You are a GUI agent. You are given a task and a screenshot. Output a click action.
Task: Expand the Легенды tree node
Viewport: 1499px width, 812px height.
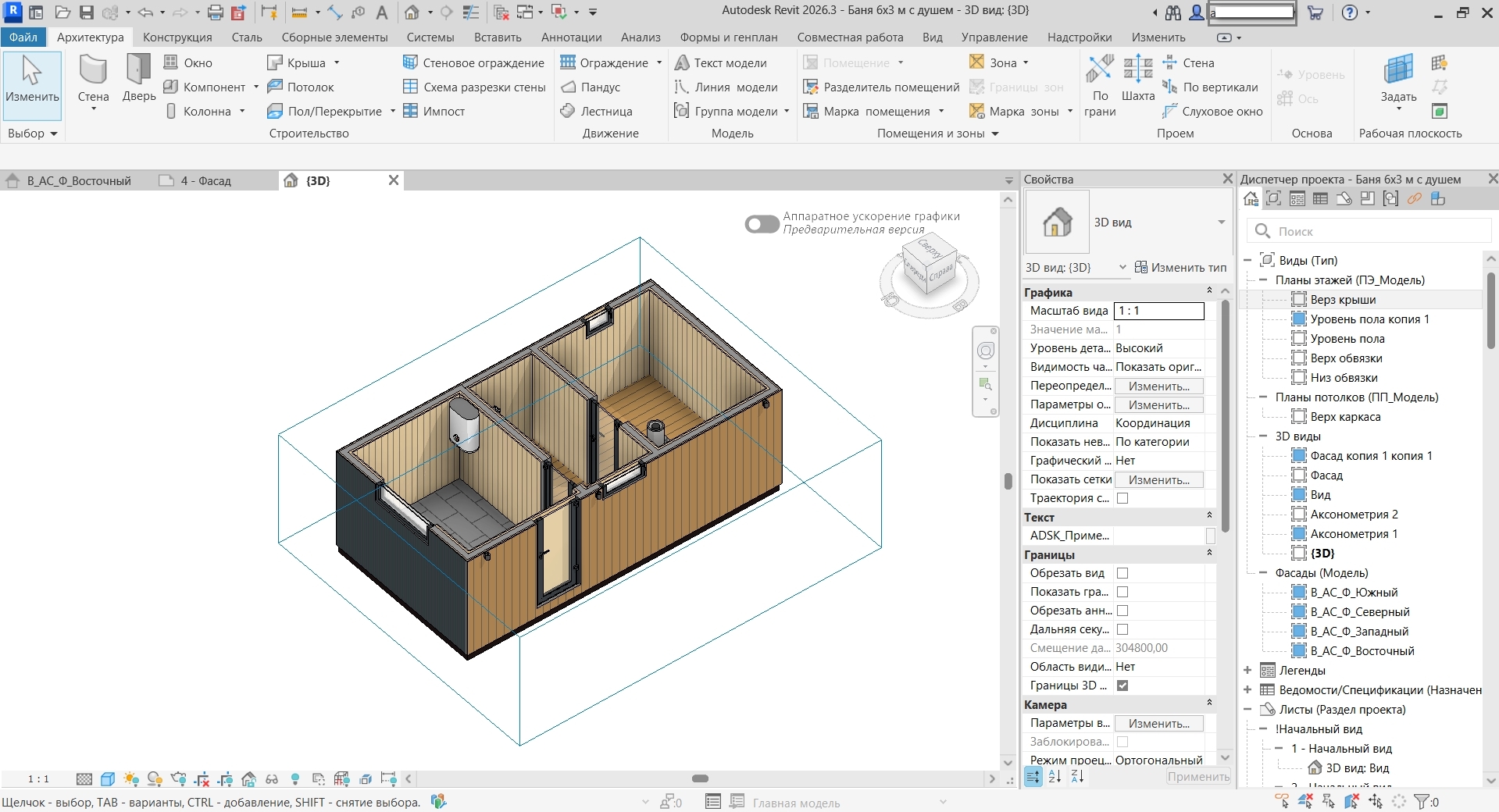(x=1247, y=670)
